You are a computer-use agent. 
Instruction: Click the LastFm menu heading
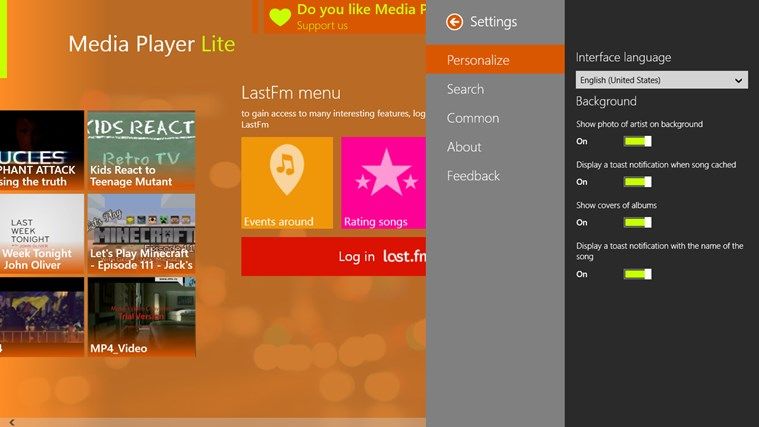291,92
